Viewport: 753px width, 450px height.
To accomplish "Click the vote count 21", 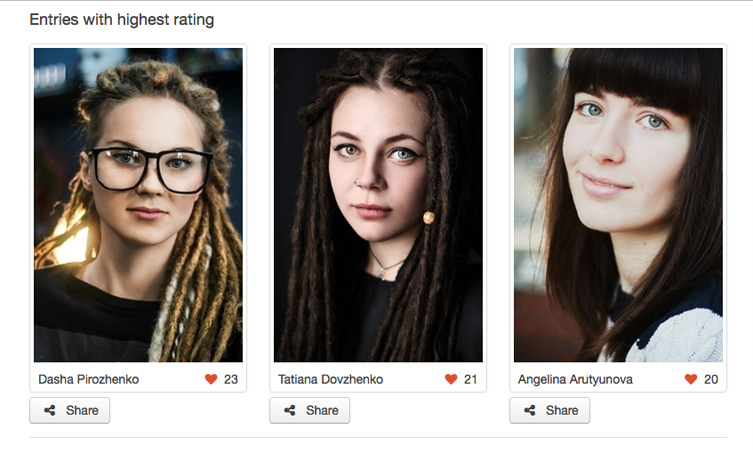I will click(471, 379).
